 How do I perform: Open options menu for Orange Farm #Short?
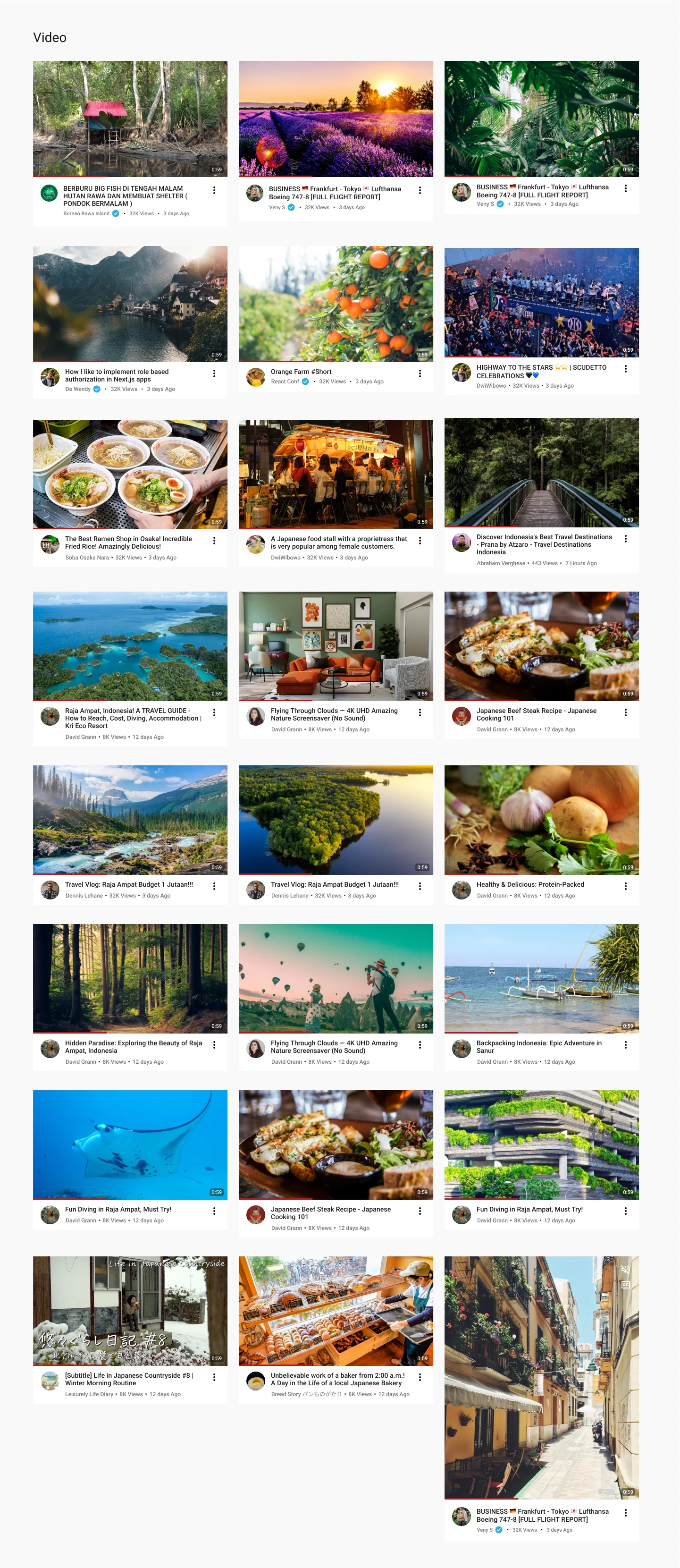[x=420, y=373]
